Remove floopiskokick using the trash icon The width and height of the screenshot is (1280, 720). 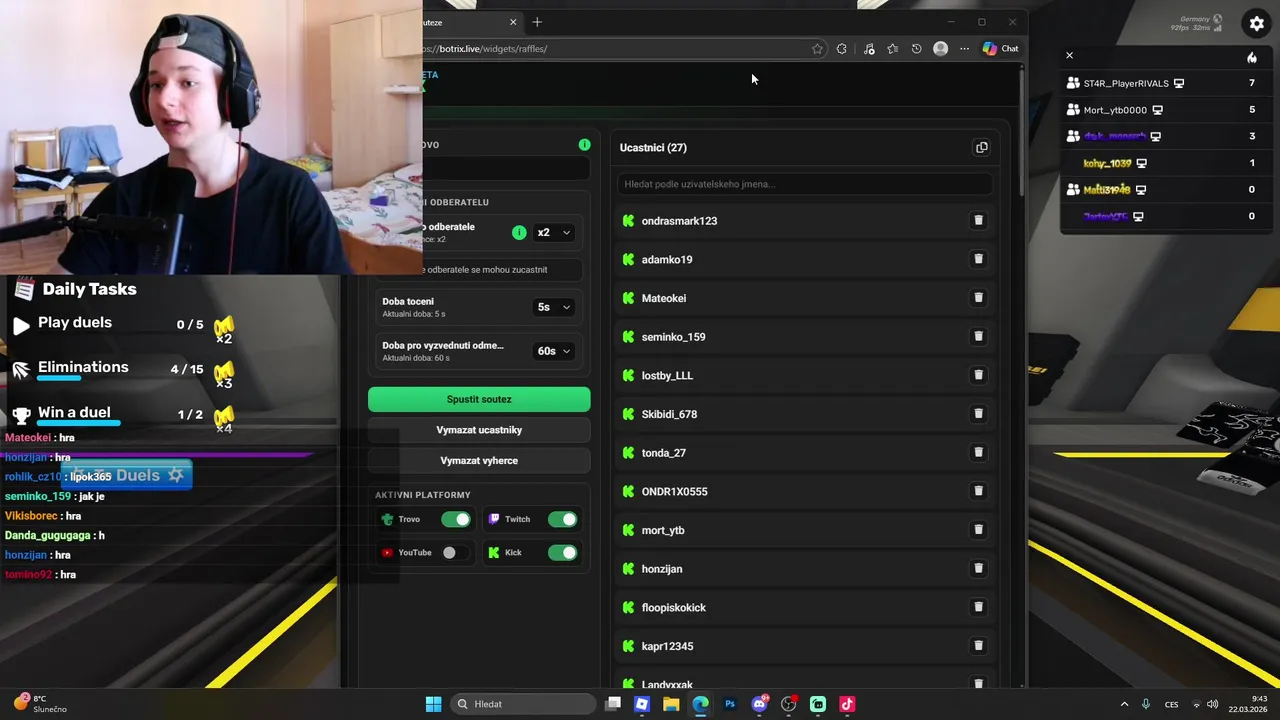[979, 607]
